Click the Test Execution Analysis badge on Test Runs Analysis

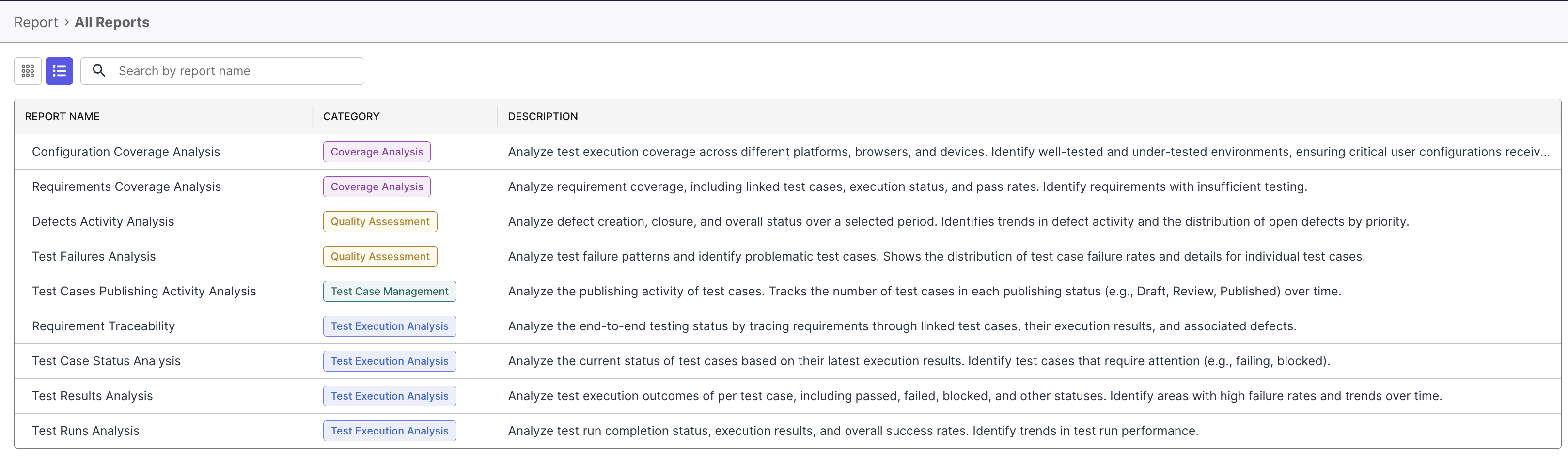point(389,430)
